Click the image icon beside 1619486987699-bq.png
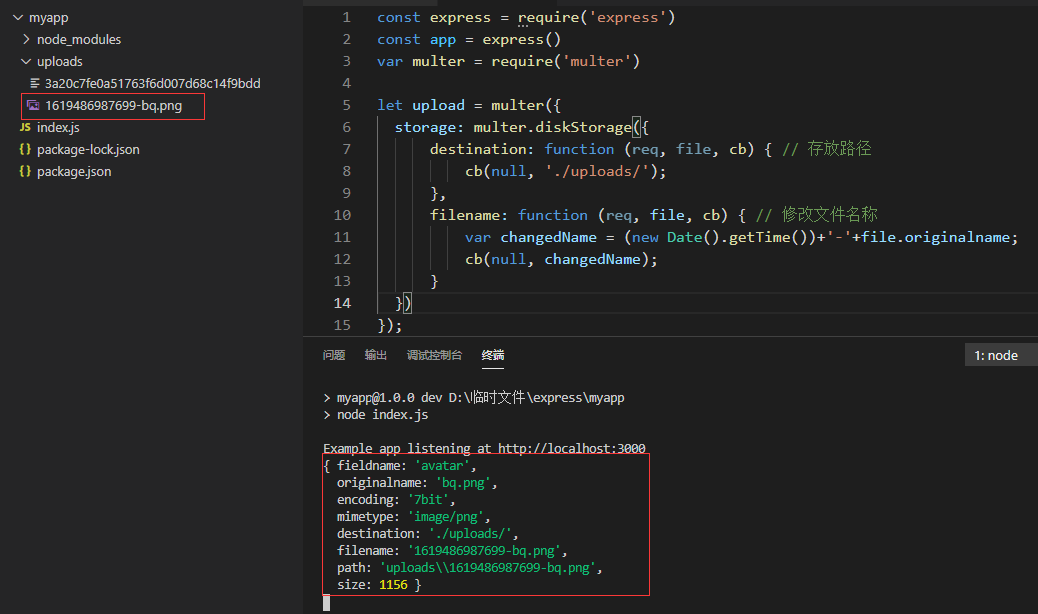 (x=33, y=105)
